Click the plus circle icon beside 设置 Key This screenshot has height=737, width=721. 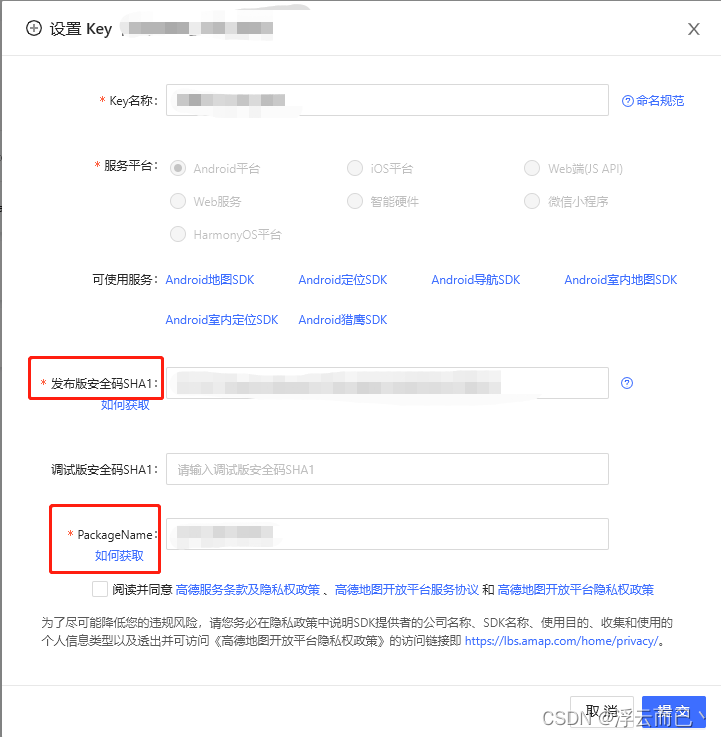click(x=34, y=28)
